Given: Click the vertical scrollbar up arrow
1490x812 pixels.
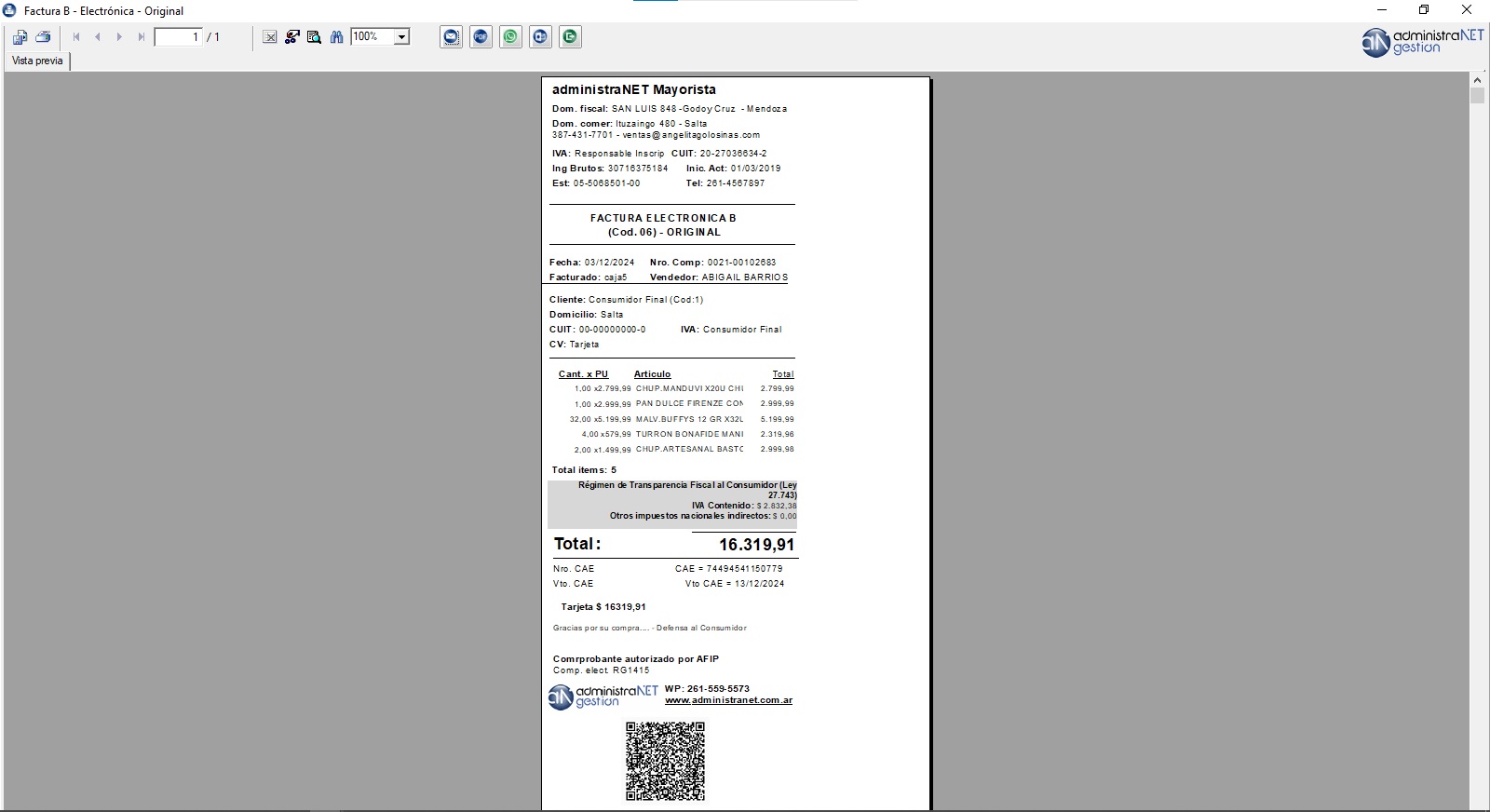Looking at the screenshot, I should tap(1478, 80).
